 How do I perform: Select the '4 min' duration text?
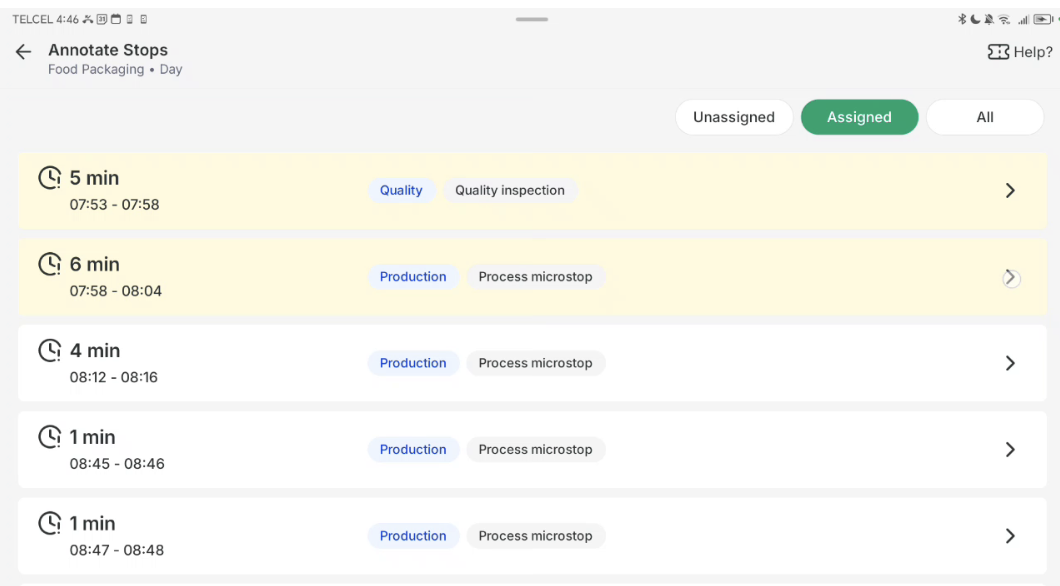[95, 351]
